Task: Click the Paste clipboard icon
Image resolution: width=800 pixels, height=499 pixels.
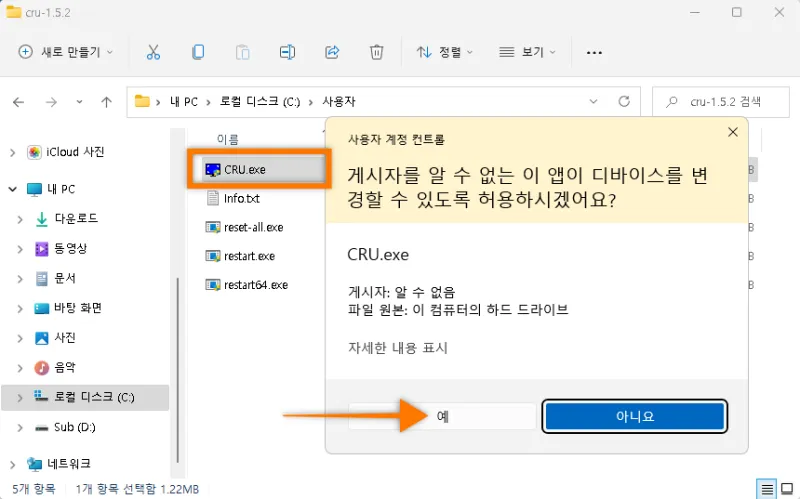Action: (x=242, y=52)
